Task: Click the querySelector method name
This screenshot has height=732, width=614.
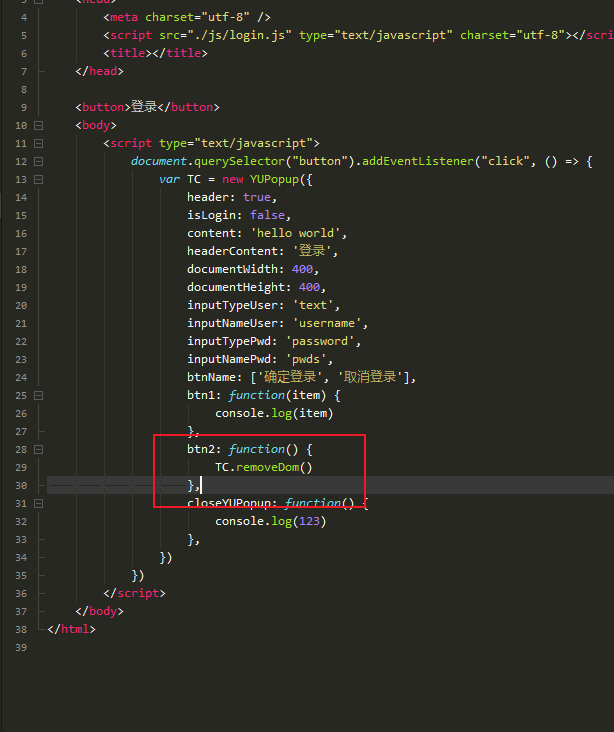Action: (240, 161)
